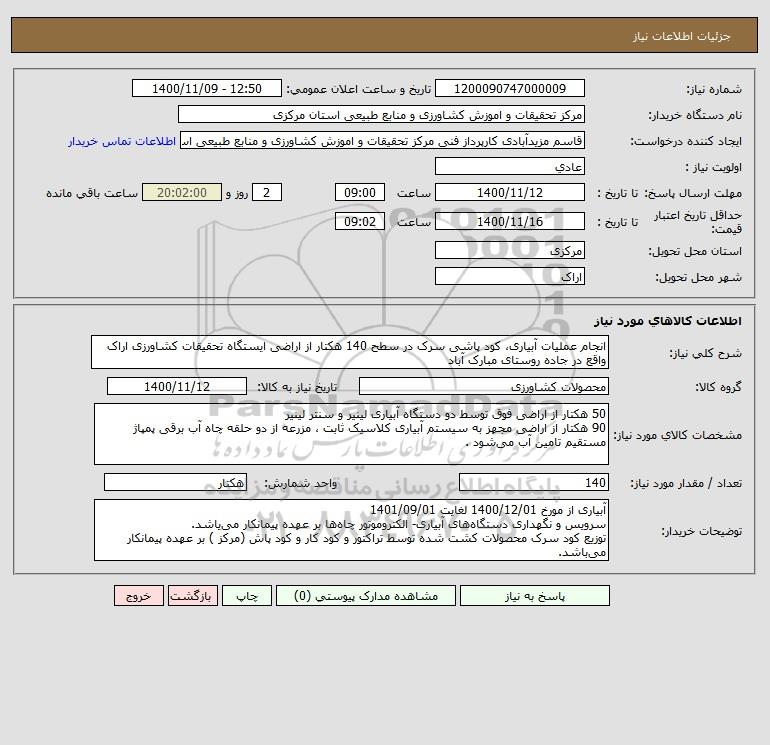Click the ایجاد کننده درخواست label
The image size is (770, 745).
pos(686,141)
